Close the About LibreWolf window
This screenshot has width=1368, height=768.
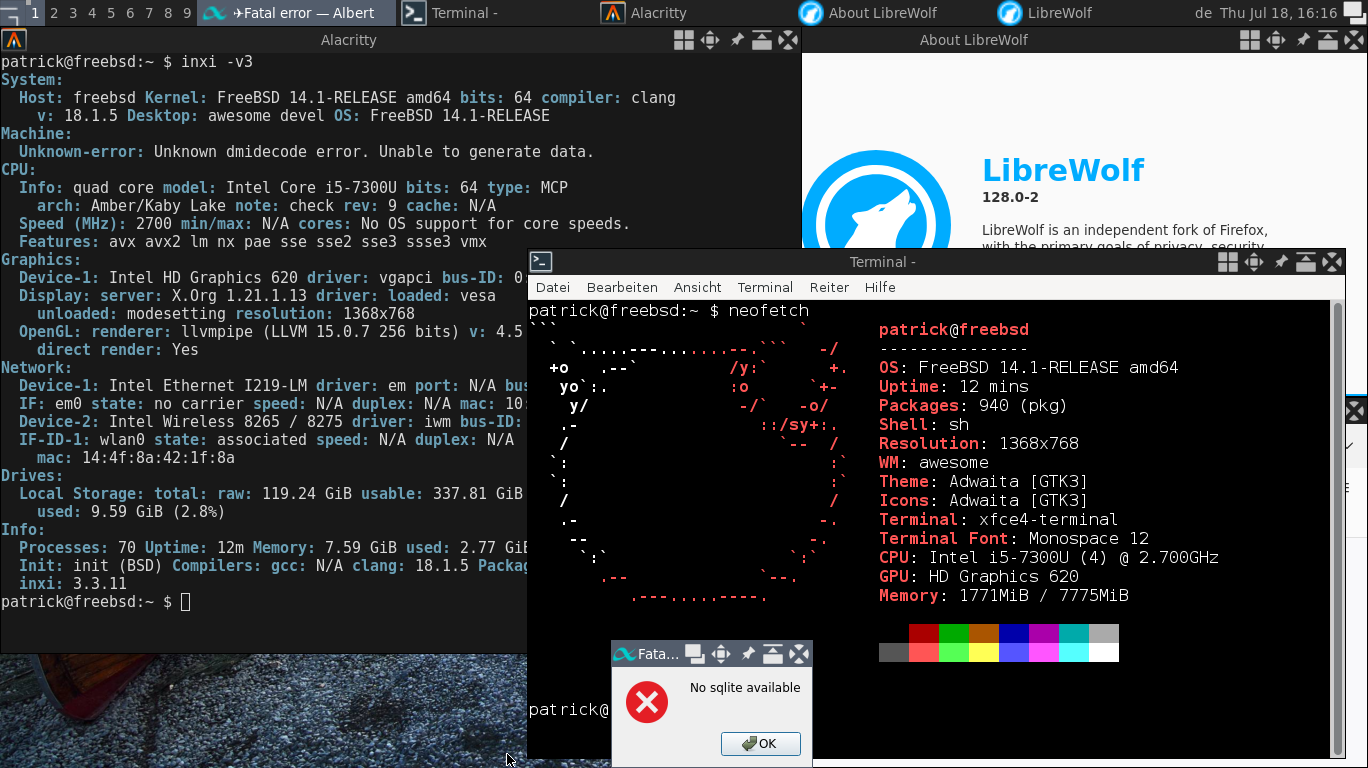tap(1354, 40)
